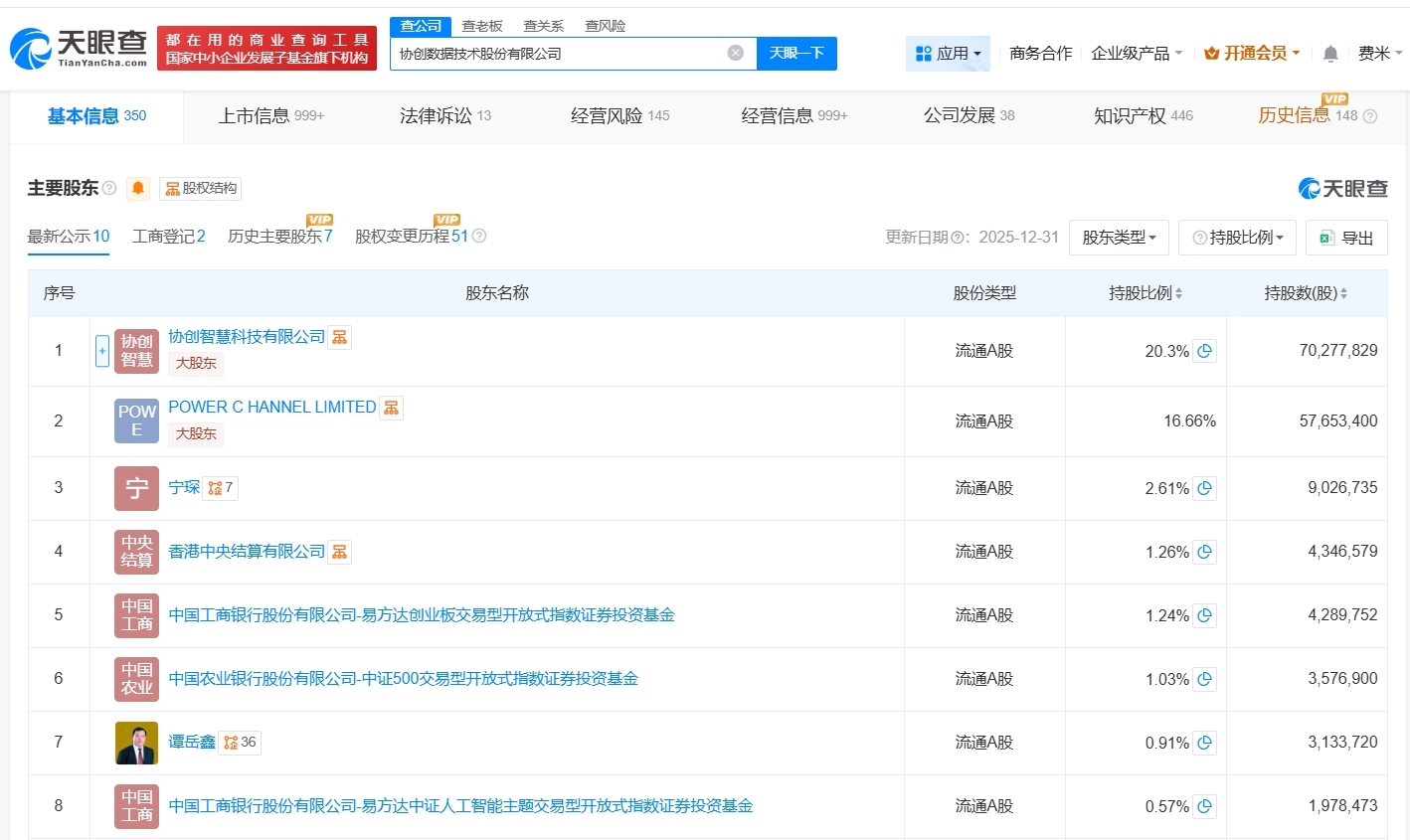Expand the 应用 dropdown menu
Image resolution: width=1410 pixels, height=840 pixels.
coord(948,54)
